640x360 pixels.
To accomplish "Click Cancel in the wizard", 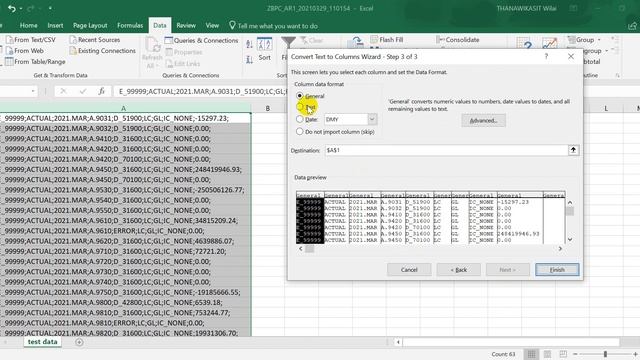I will [409, 270].
